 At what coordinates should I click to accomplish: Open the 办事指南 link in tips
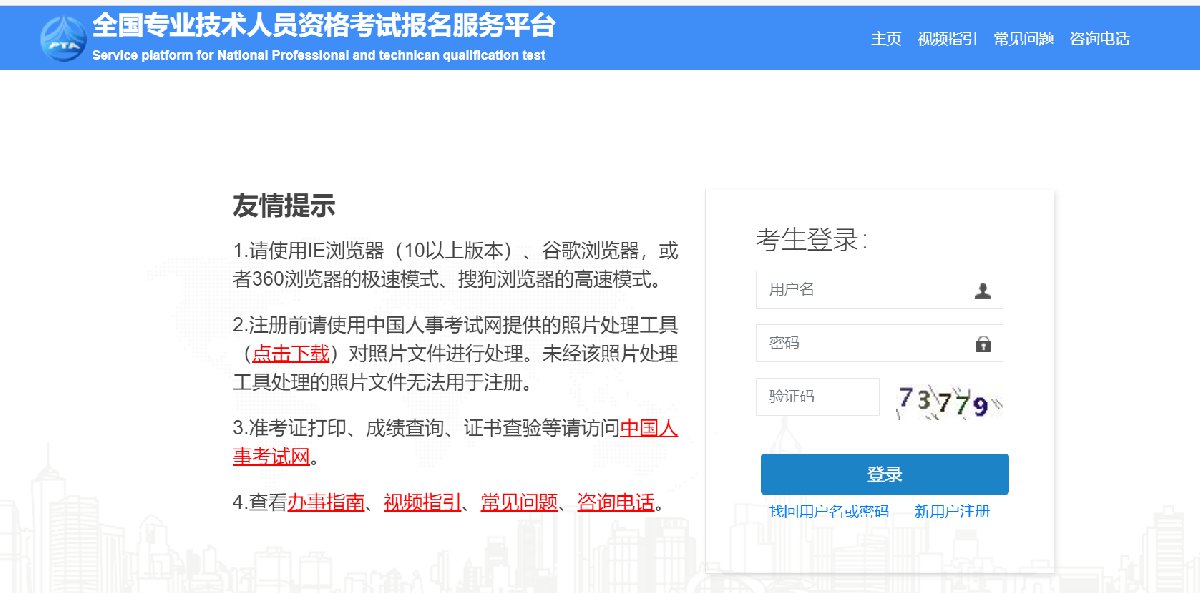point(326,502)
